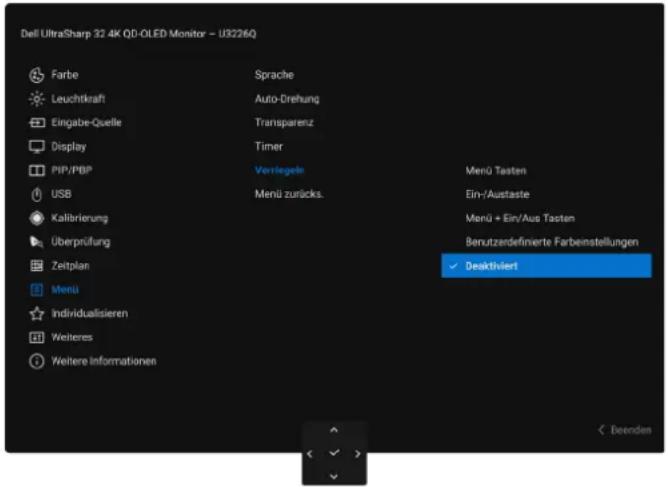Viewport: 668px width, 487px height.
Task: Click the Zeitplan calendar icon
Action: coord(37,266)
